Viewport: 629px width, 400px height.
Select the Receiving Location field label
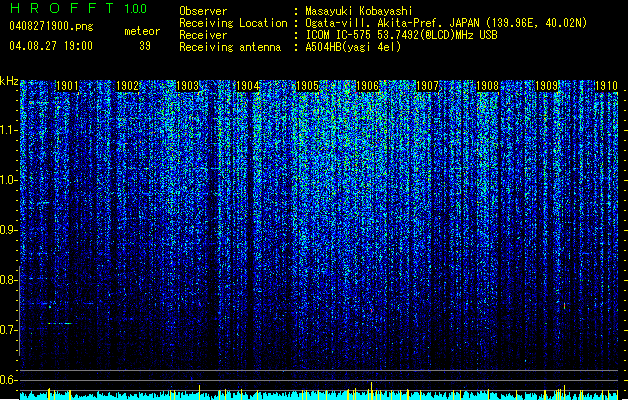(233, 23)
